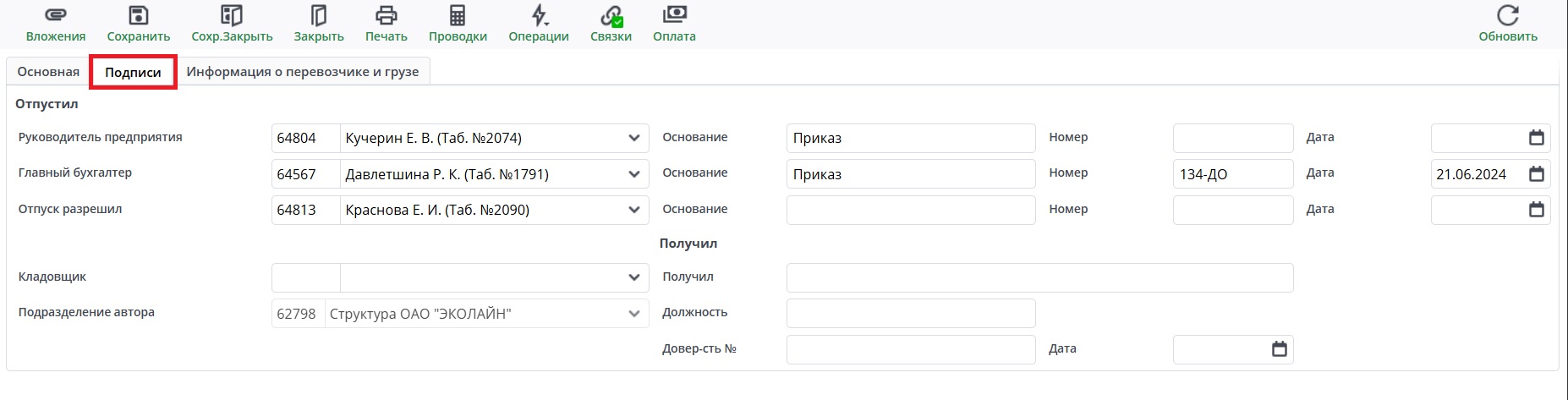This screenshot has height=400, width=1568.
Task: Click Сохр.Закрыть save and close icon
Action: [x=232, y=16]
